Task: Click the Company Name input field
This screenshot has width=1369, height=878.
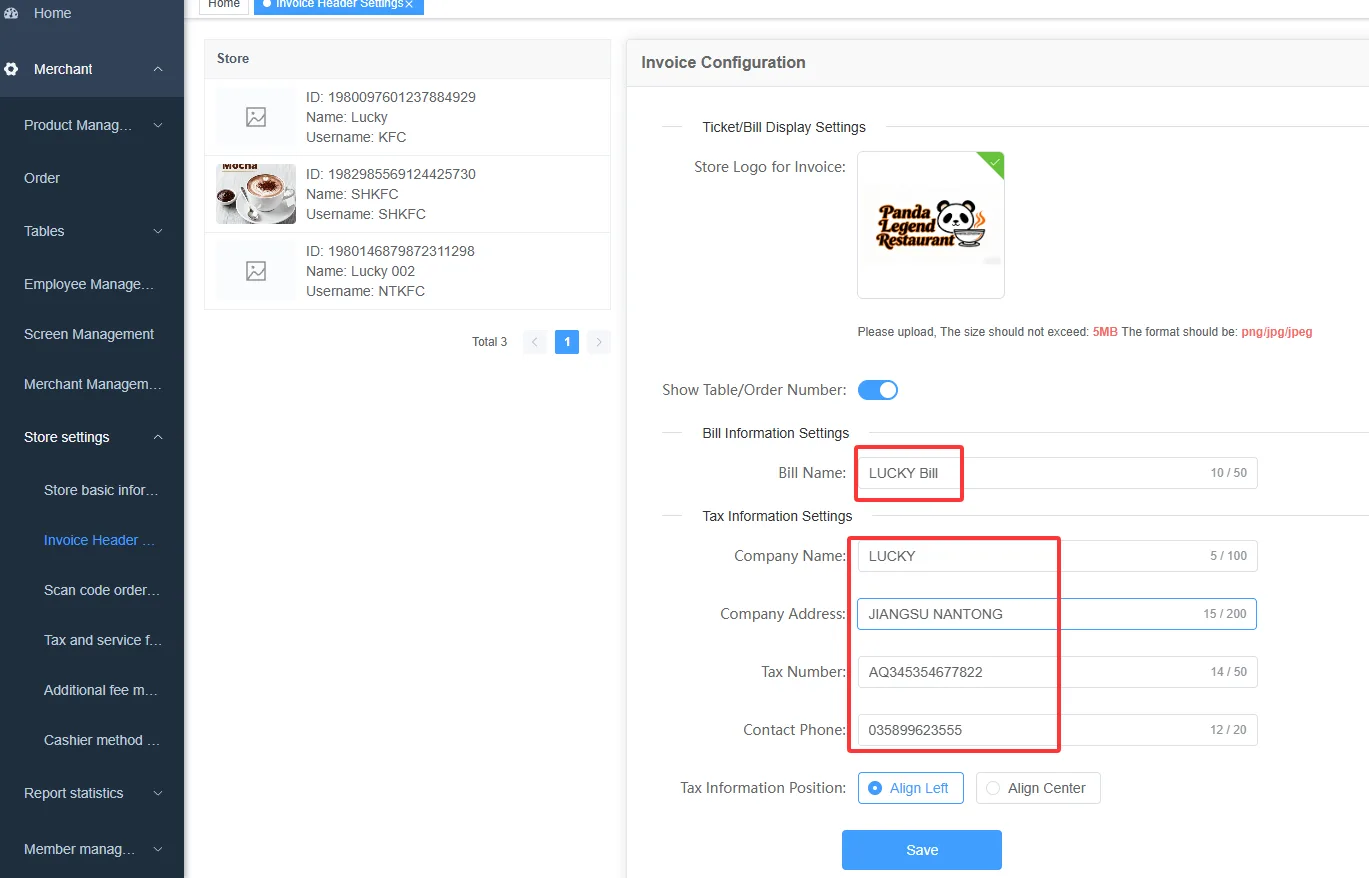Action: 1057,556
